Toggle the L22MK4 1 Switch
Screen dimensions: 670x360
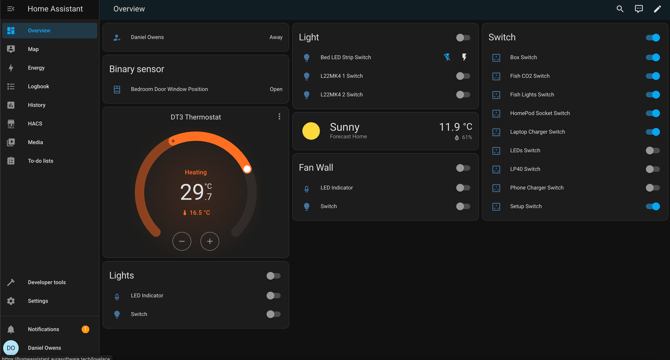pyautogui.click(x=463, y=76)
